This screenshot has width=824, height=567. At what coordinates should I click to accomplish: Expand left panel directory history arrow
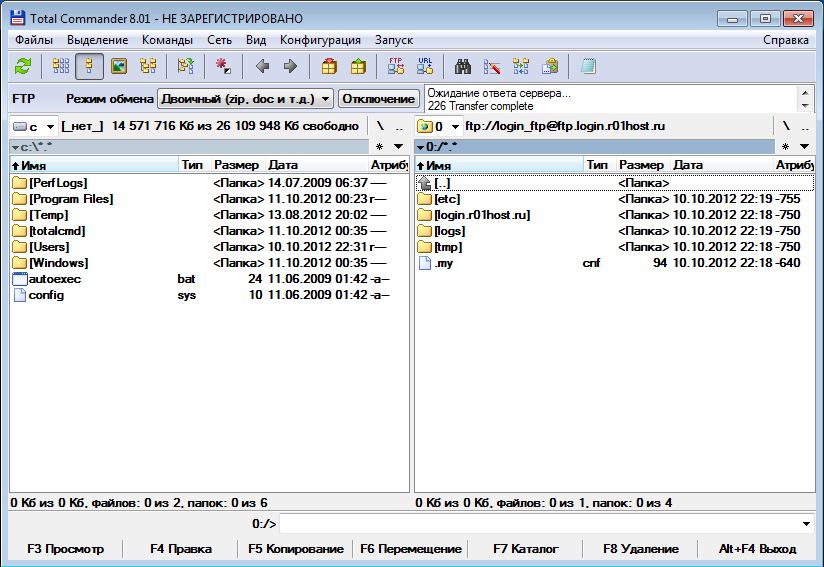(x=399, y=147)
